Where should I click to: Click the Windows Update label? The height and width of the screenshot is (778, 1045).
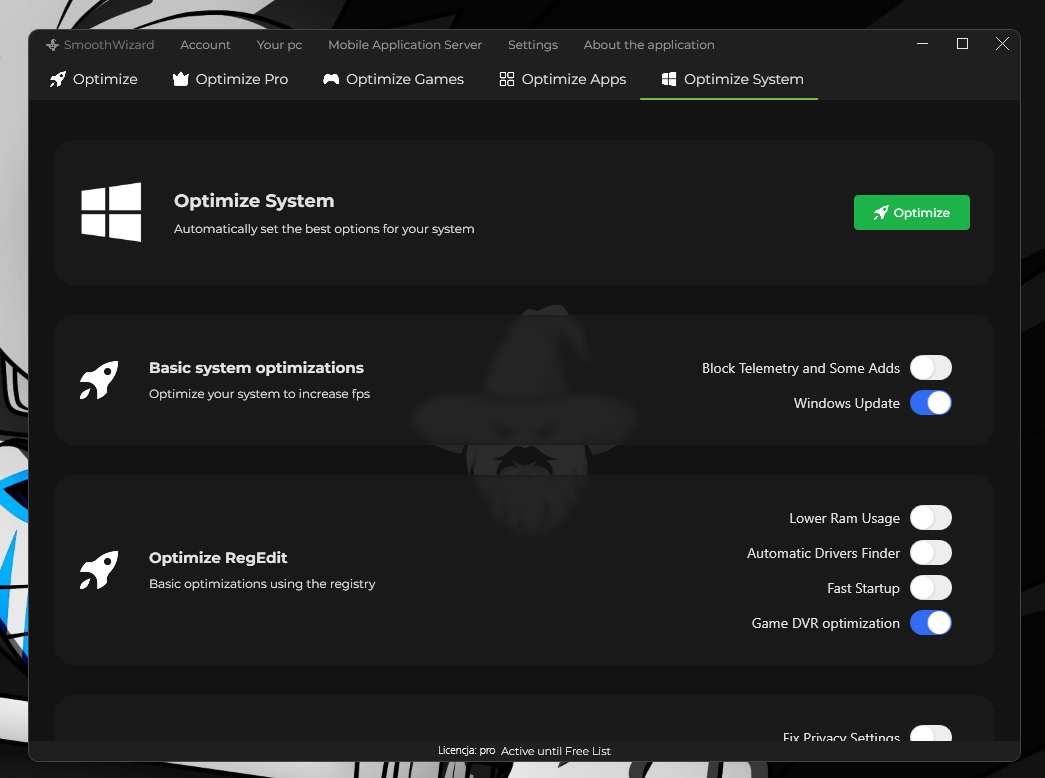coord(846,403)
